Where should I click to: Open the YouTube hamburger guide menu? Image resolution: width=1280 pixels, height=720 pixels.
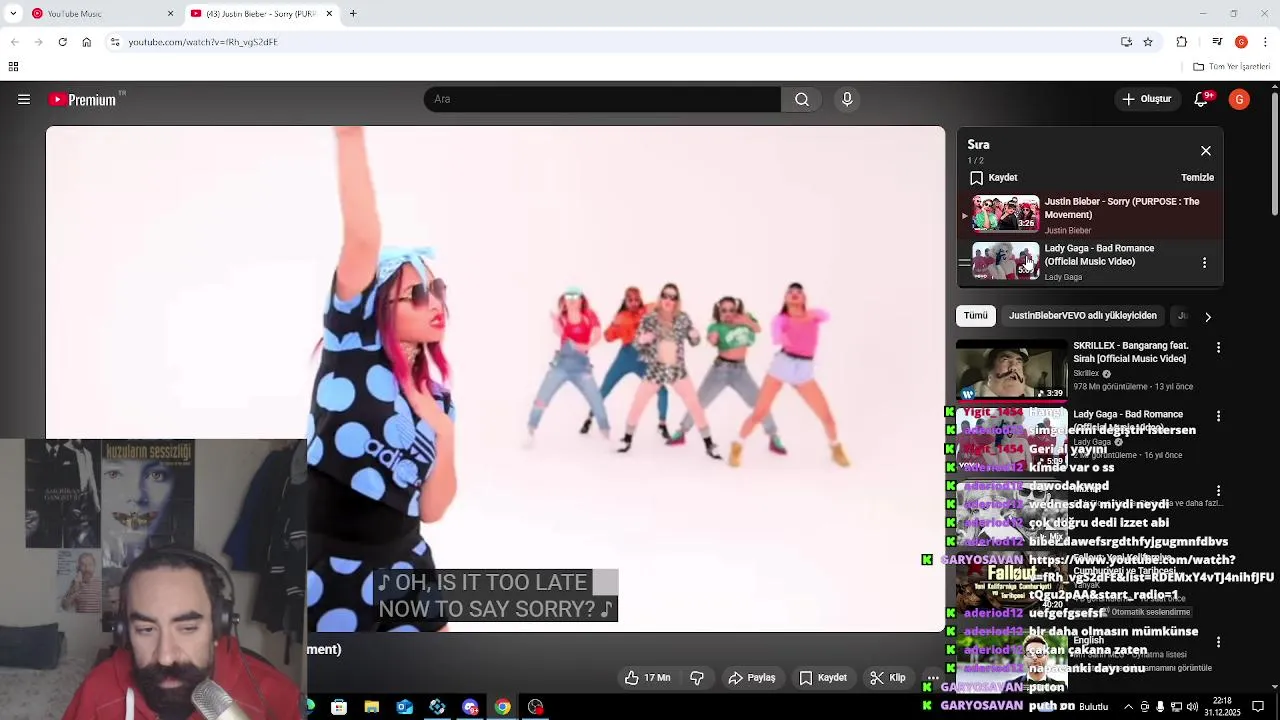24,99
